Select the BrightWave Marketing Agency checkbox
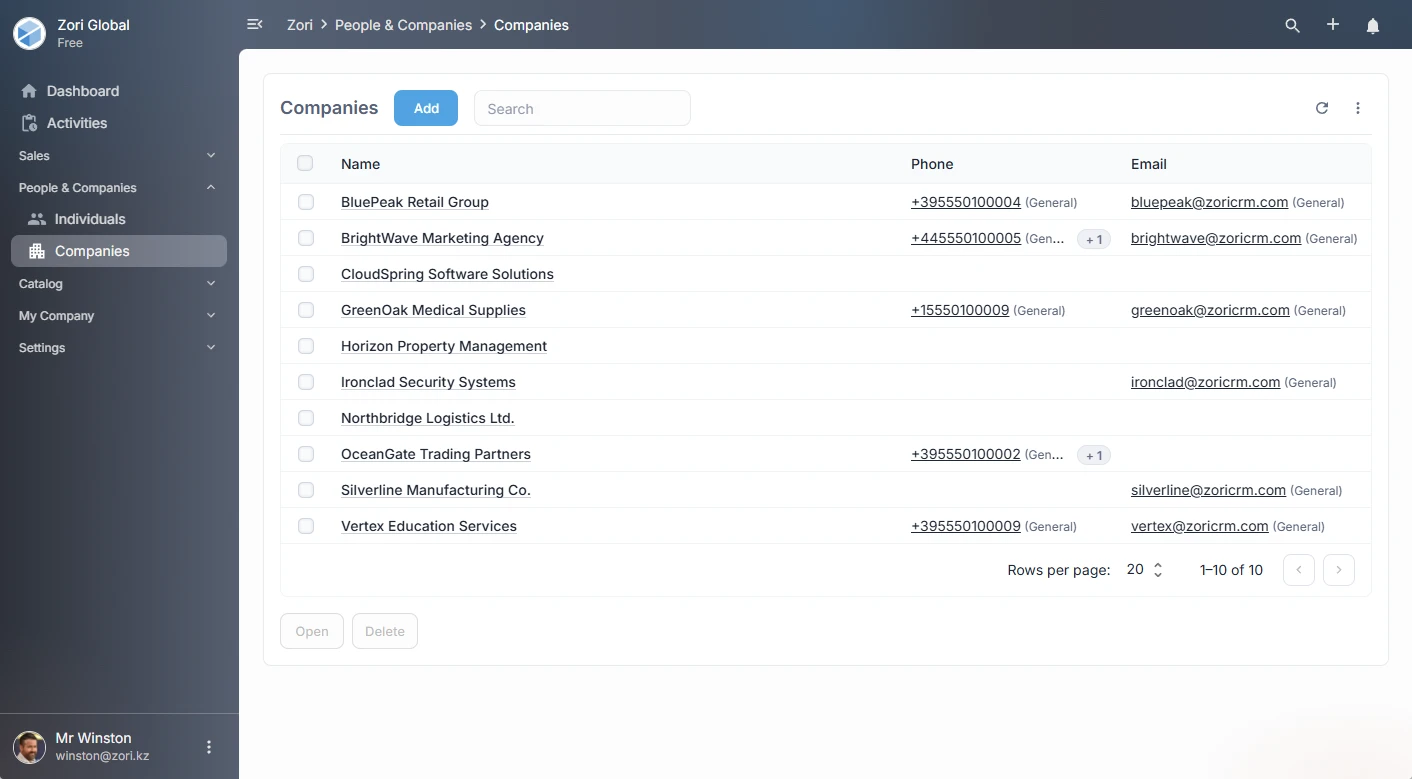This screenshot has height=779, width=1412. 306,238
